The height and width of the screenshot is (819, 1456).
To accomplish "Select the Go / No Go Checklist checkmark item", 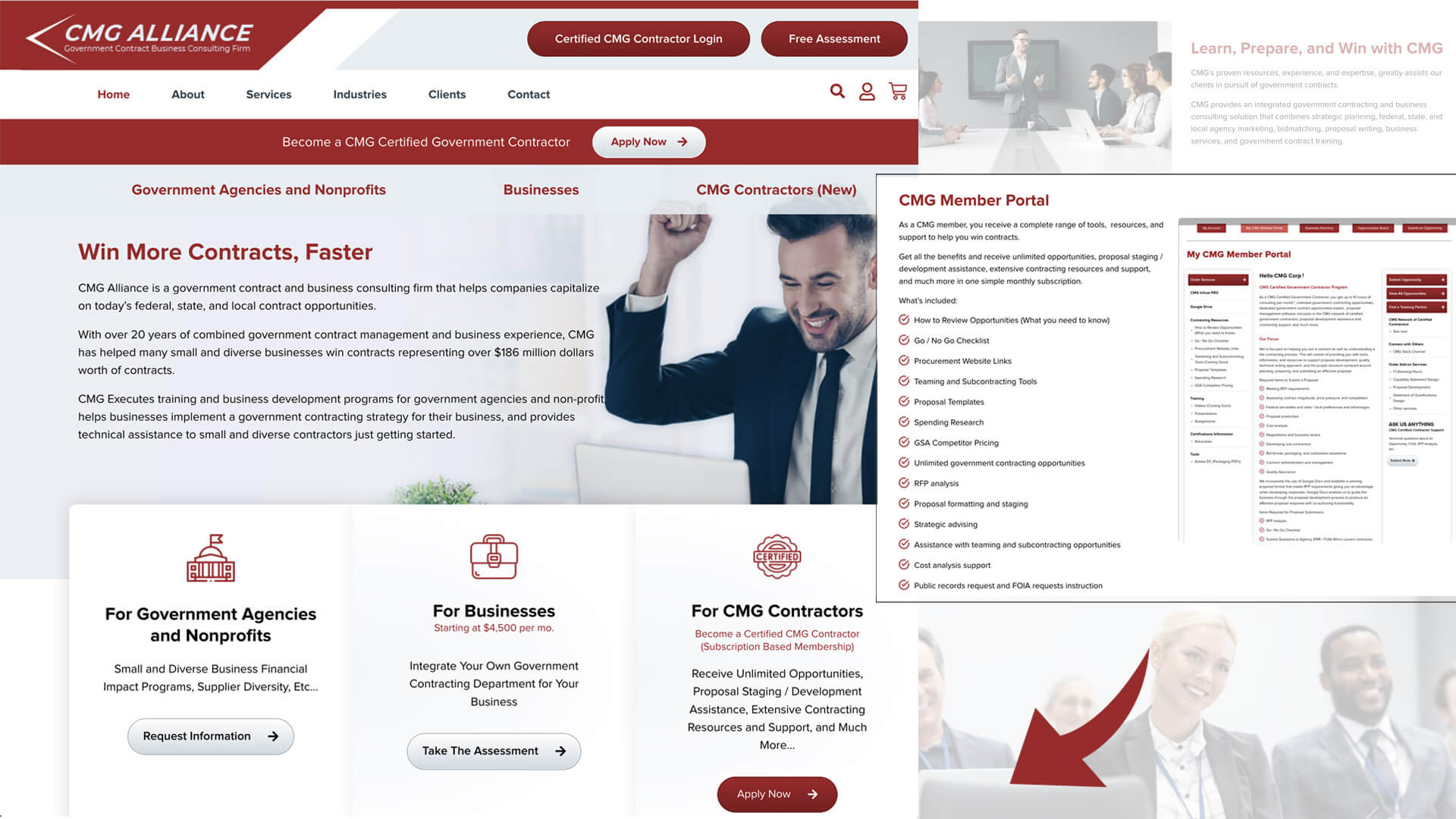I will 905,340.
